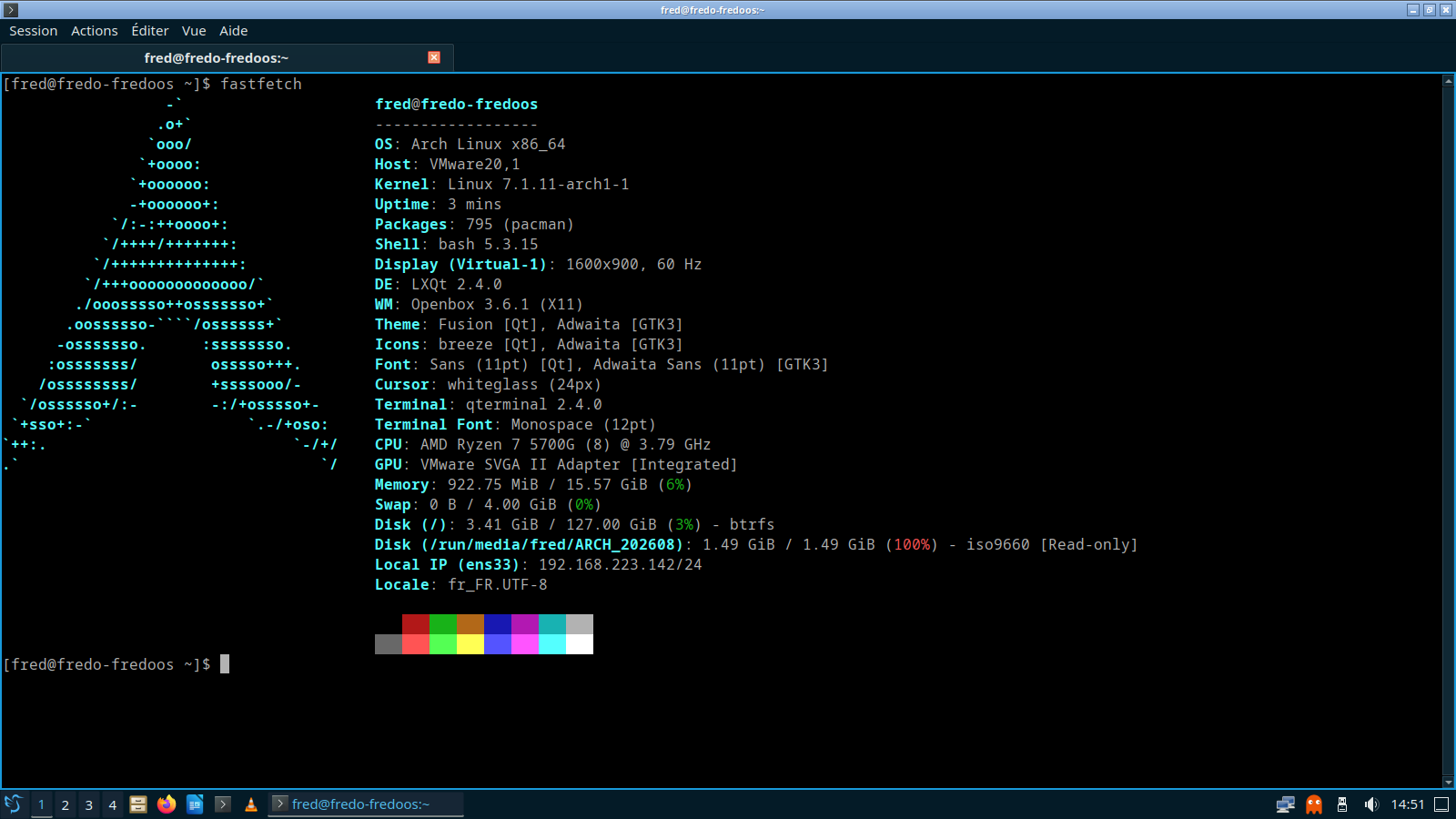Click the 'Host: VMware20,1' line

[x=447, y=164]
